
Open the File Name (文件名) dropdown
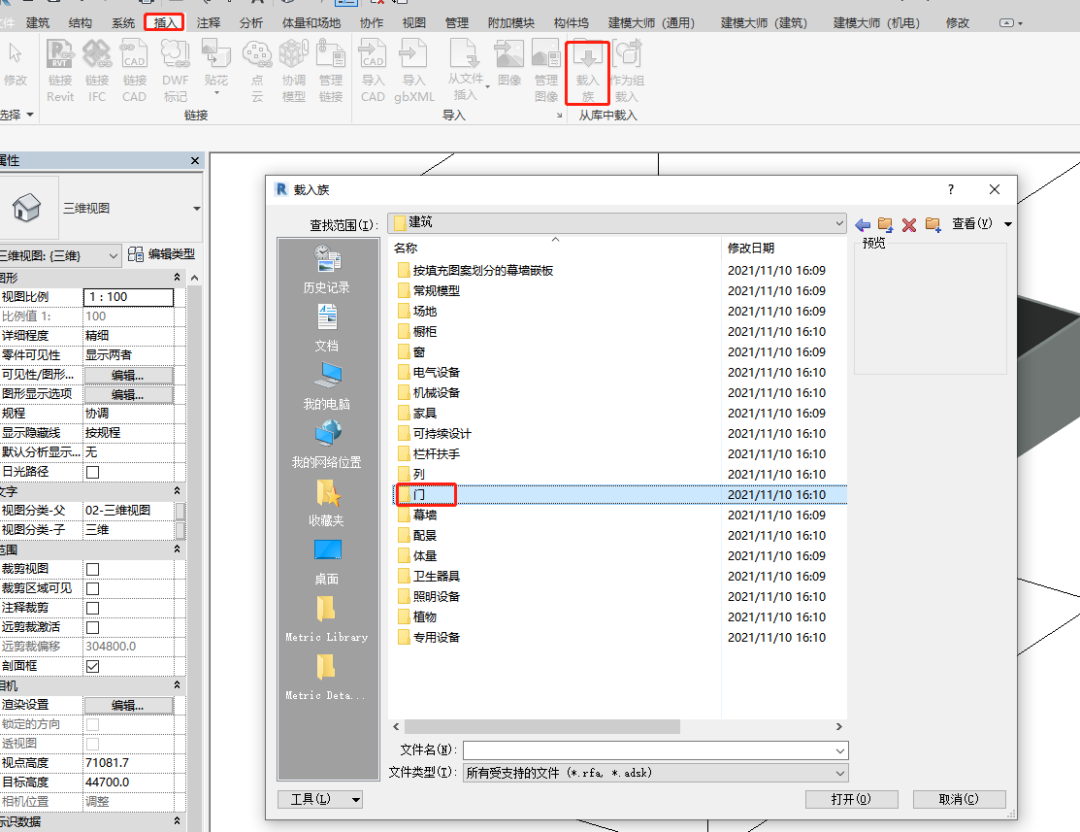[x=840, y=751]
